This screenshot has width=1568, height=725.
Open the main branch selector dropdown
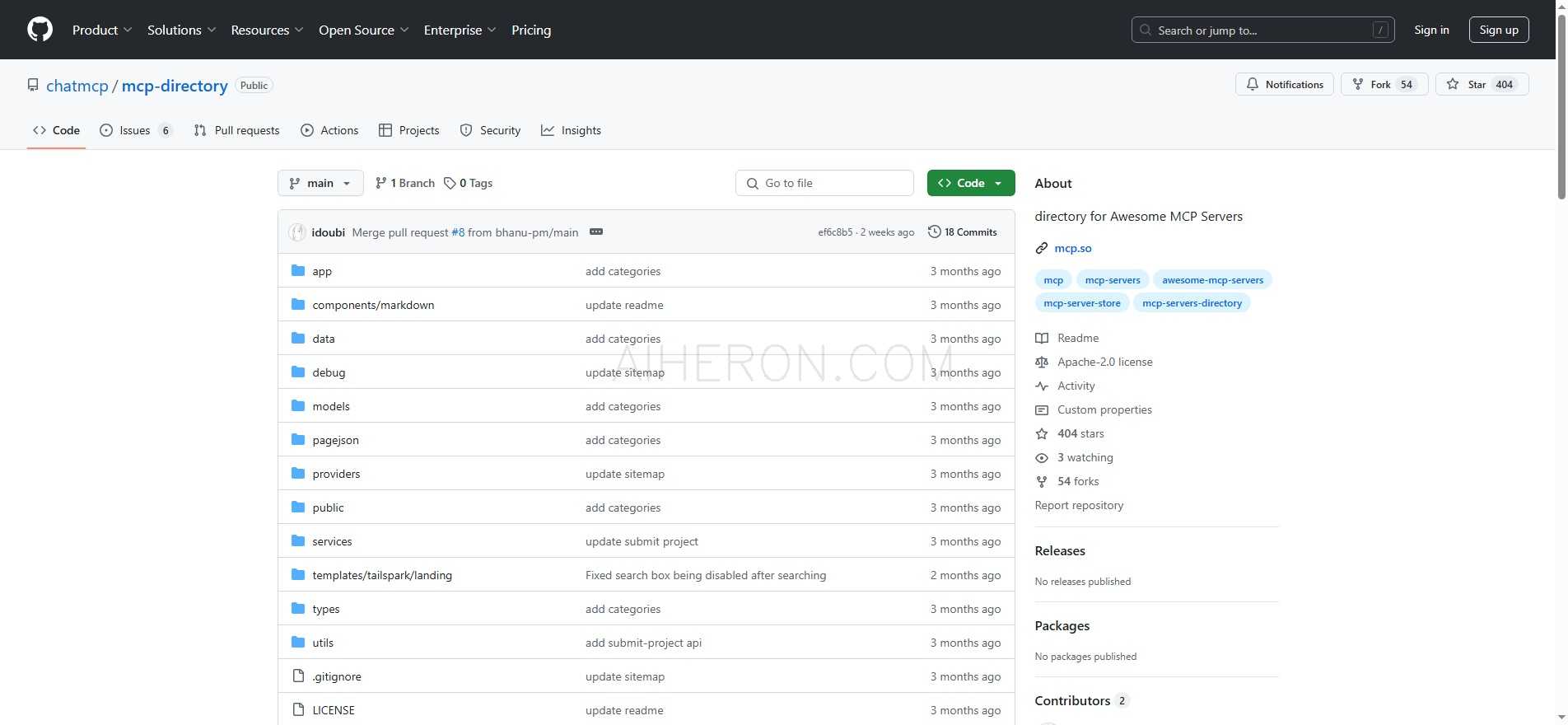[320, 183]
